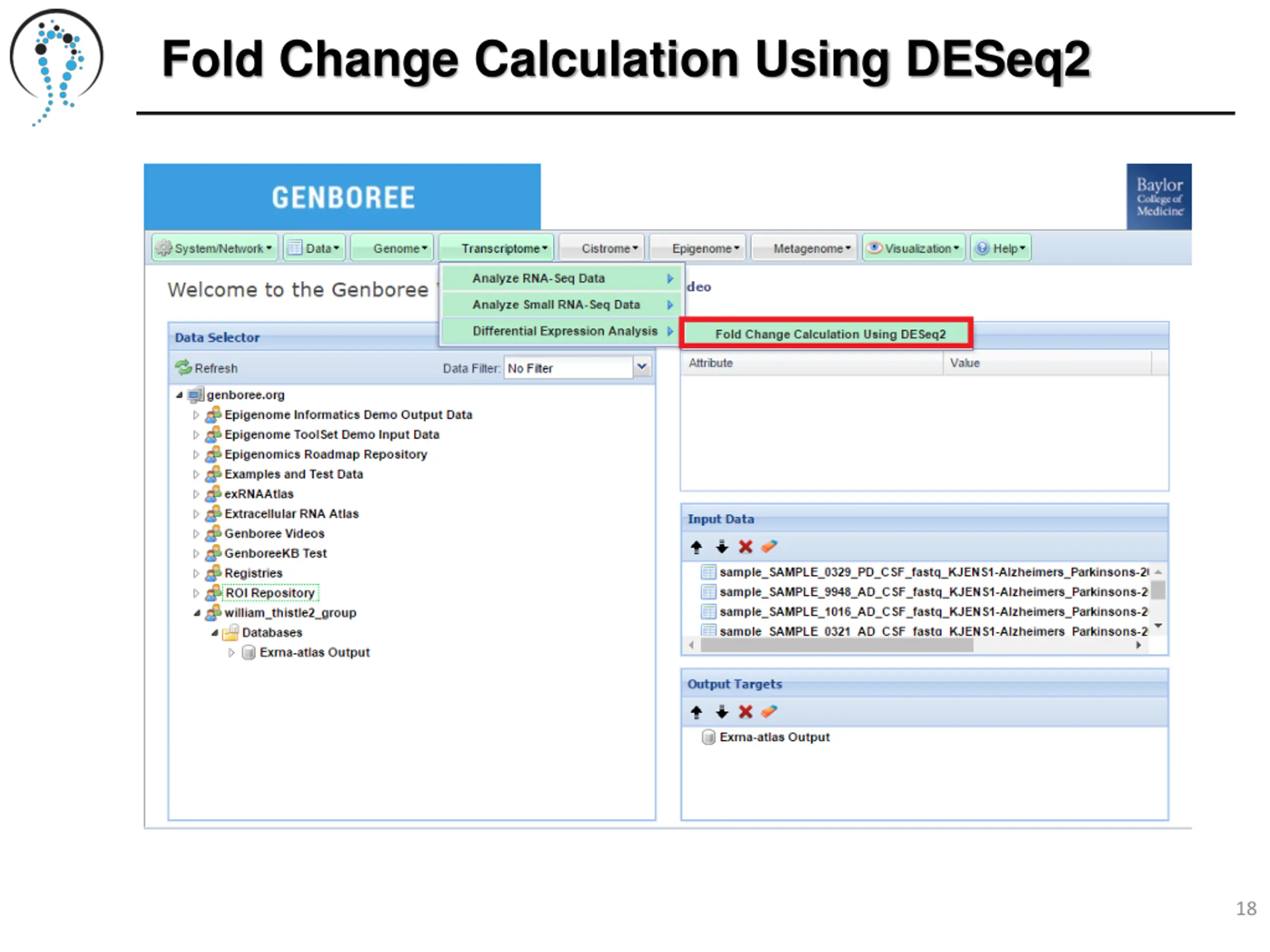Click the Epigenome Informatics Demo group icon
The height and width of the screenshot is (952, 1270).
point(214,415)
